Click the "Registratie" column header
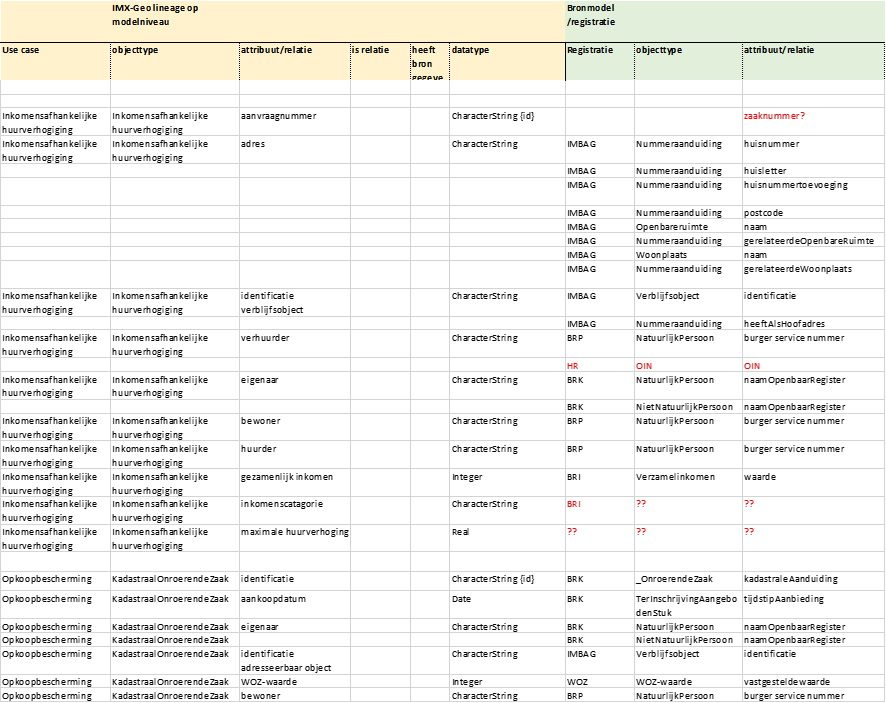 pyautogui.click(x=590, y=50)
